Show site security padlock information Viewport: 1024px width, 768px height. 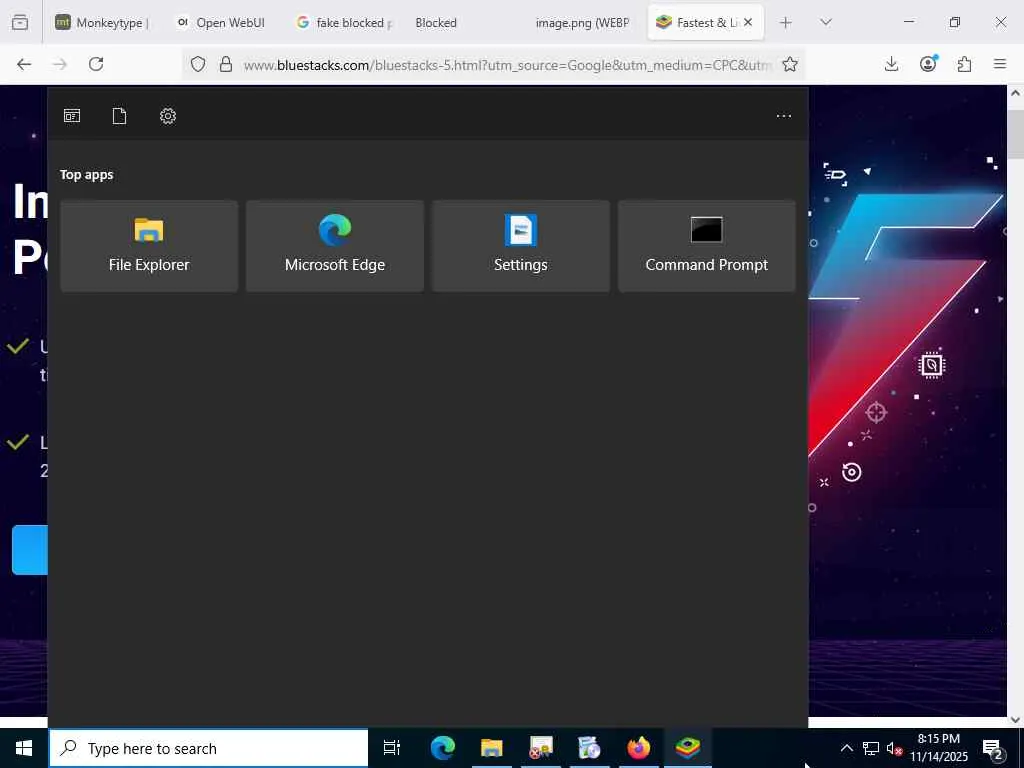coord(226,64)
